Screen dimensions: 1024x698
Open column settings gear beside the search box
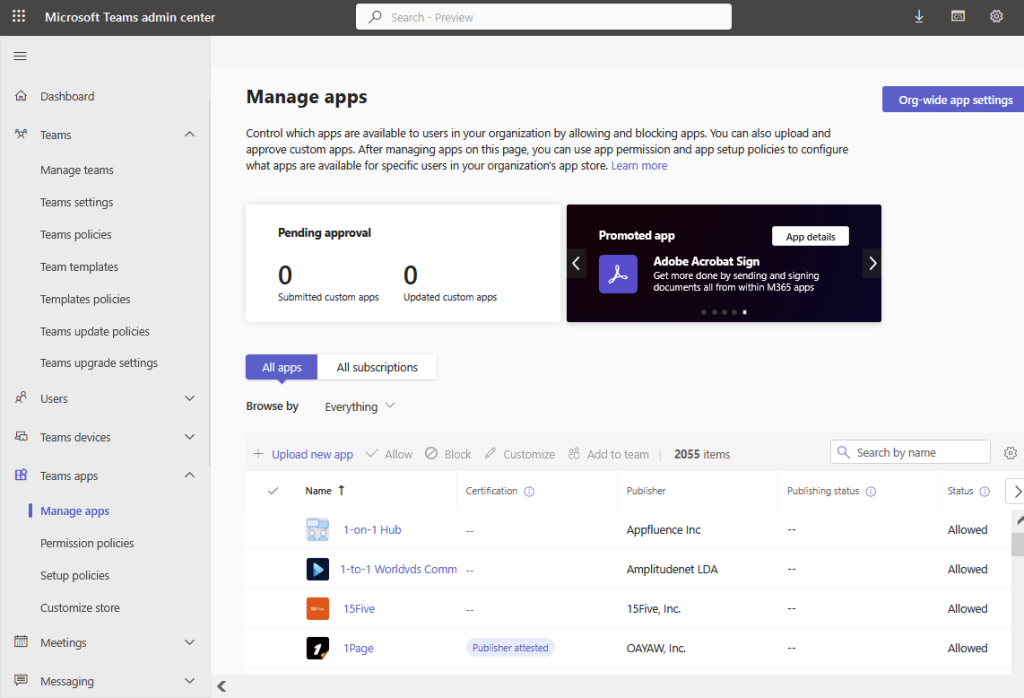pos(1010,452)
